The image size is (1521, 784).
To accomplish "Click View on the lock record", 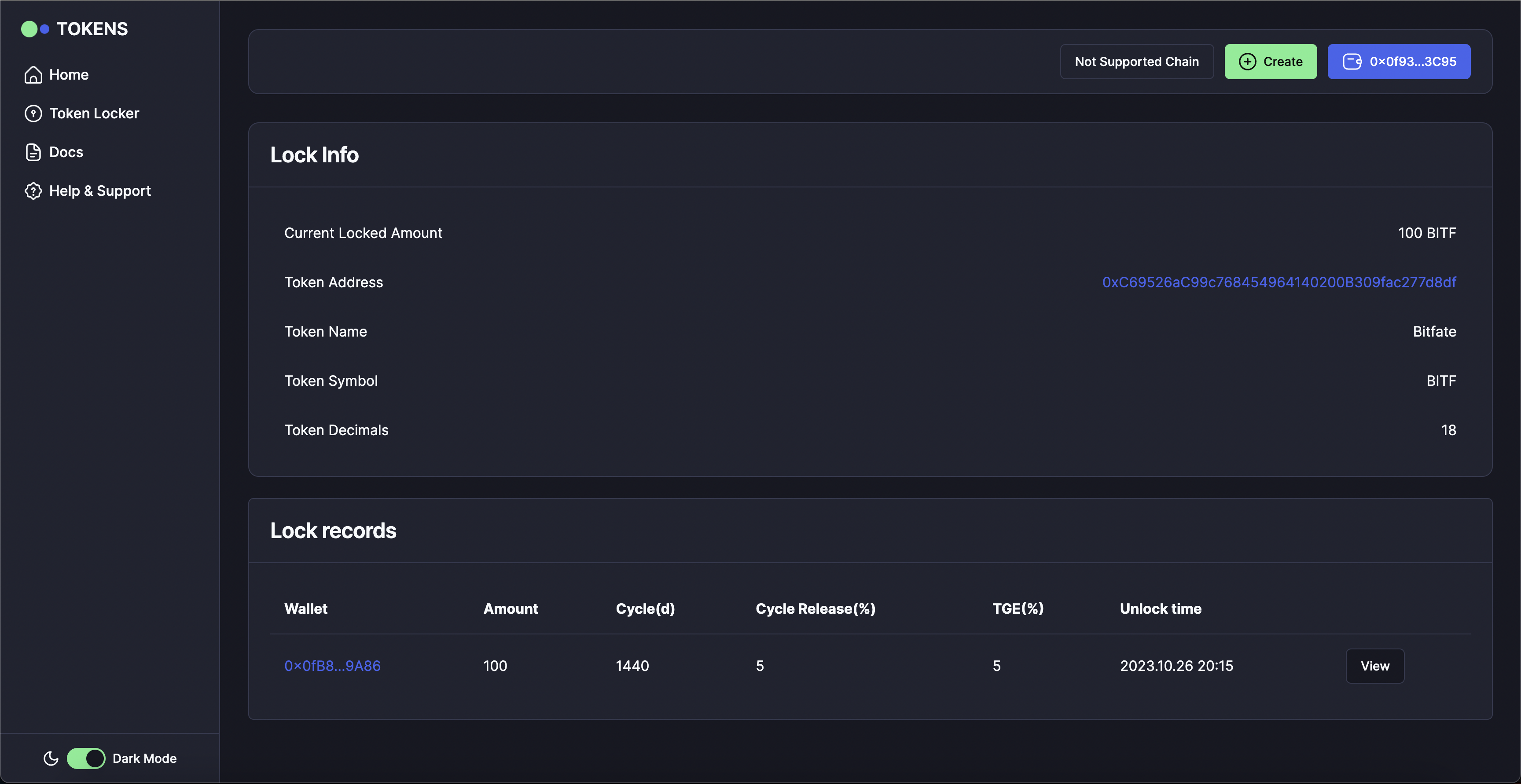I will click(1375, 665).
